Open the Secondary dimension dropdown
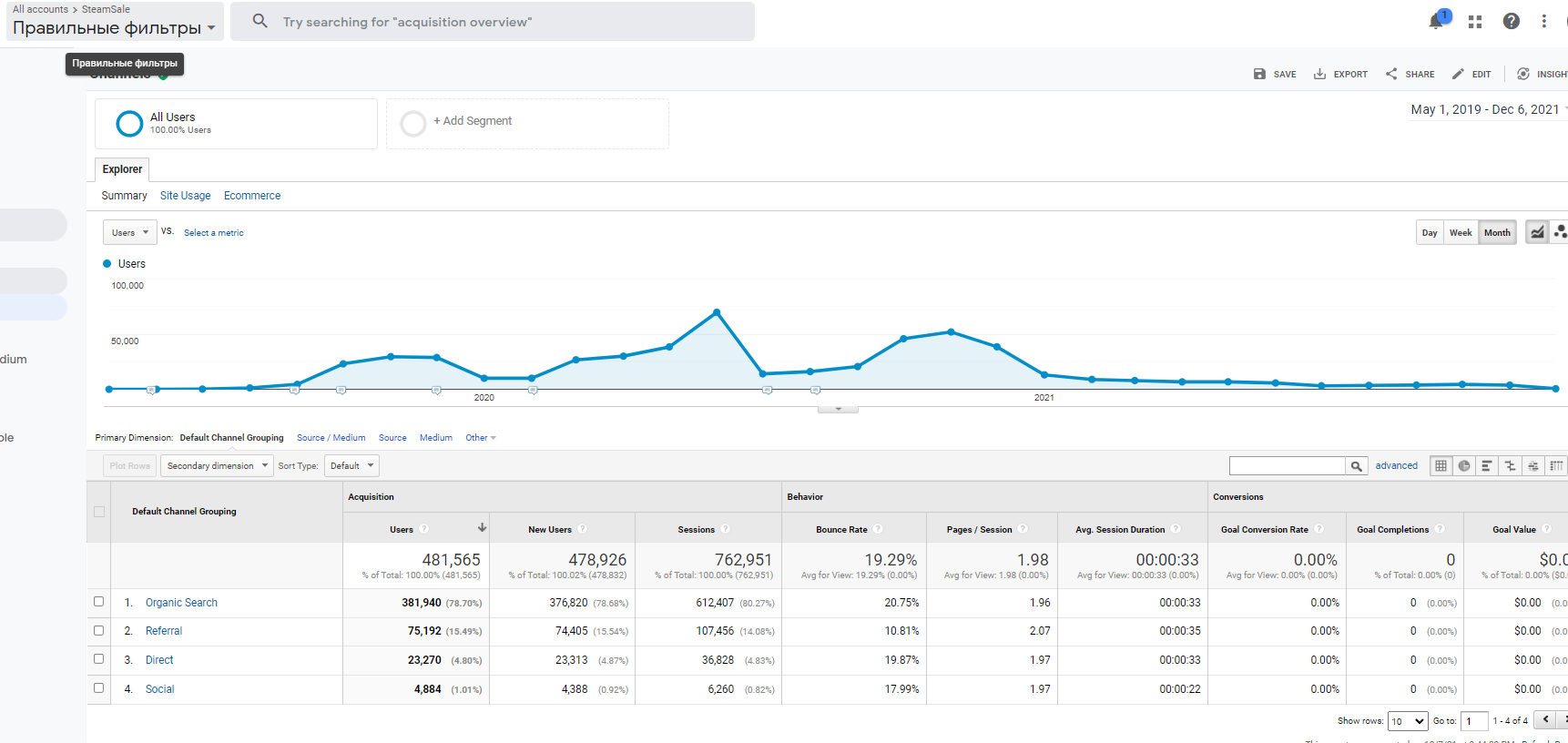This screenshot has height=743, width=1568. click(x=218, y=465)
